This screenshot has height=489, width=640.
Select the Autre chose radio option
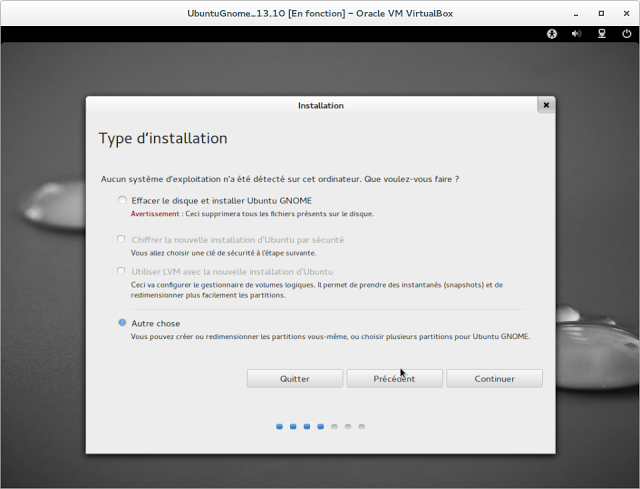122,322
